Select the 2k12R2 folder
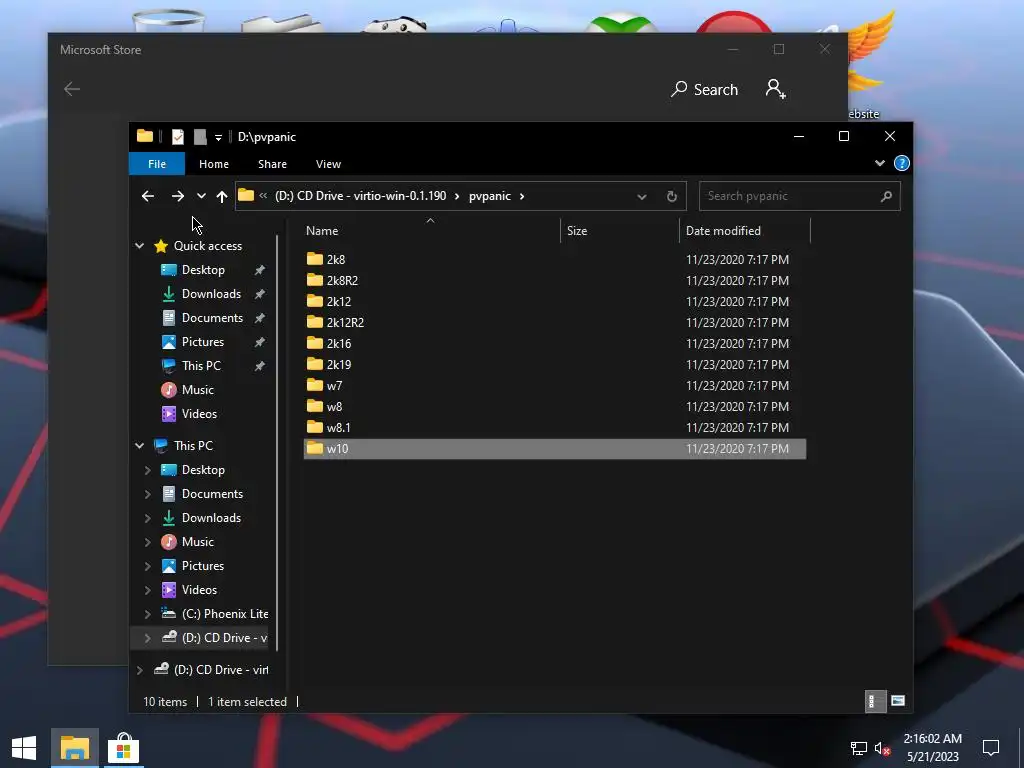 coord(554,322)
